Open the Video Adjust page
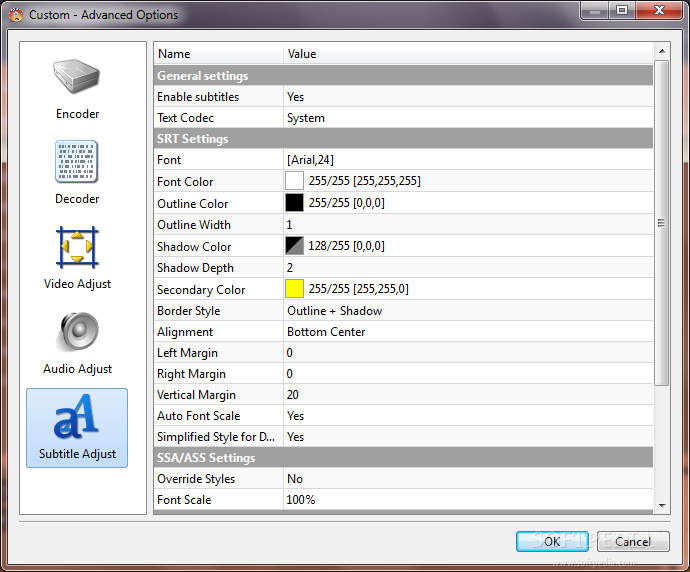 pos(77,258)
